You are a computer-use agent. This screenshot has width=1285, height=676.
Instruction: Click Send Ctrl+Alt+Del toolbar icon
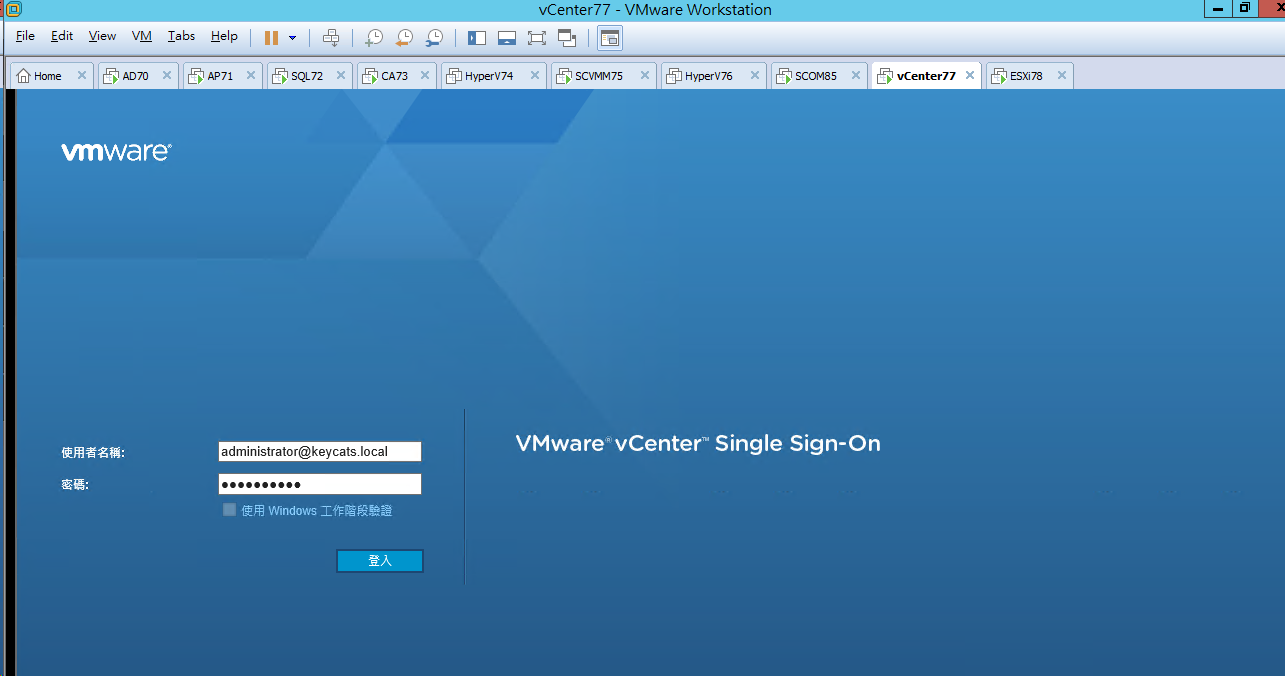pyautogui.click(x=331, y=38)
